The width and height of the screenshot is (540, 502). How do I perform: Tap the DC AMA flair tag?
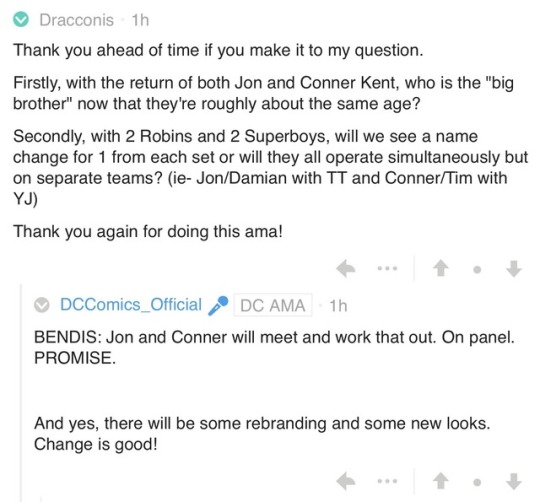[x=273, y=305]
